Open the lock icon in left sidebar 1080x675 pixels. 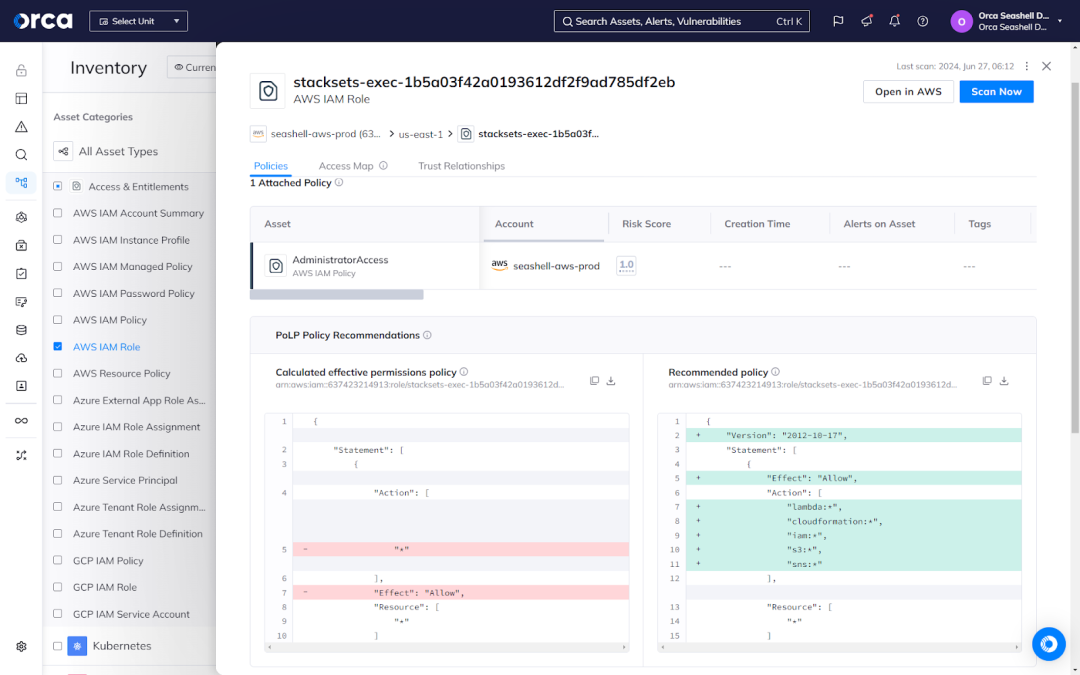(x=21, y=70)
